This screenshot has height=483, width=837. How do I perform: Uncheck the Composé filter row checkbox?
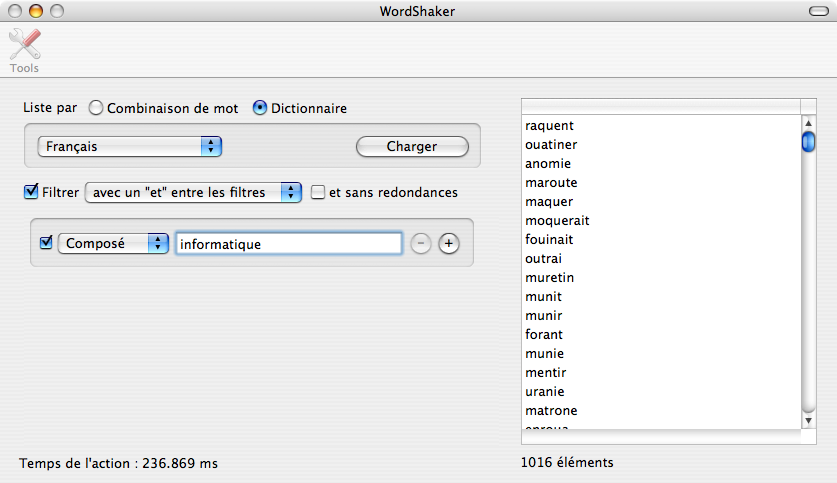46,243
